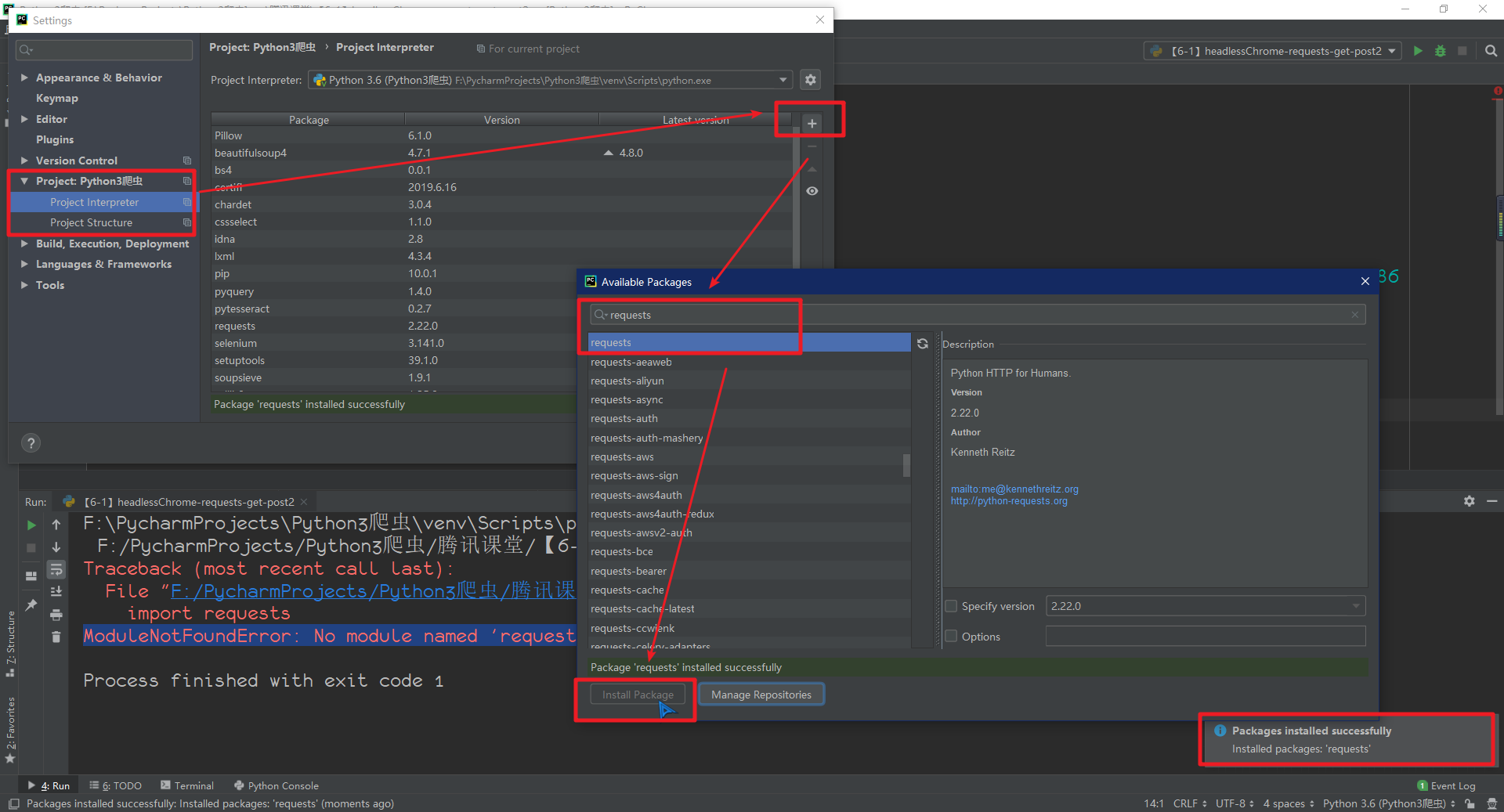Image resolution: width=1504 pixels, height=812 pixels.
Task: Open interpreter settings gear icon
Action: coord(811,80)
